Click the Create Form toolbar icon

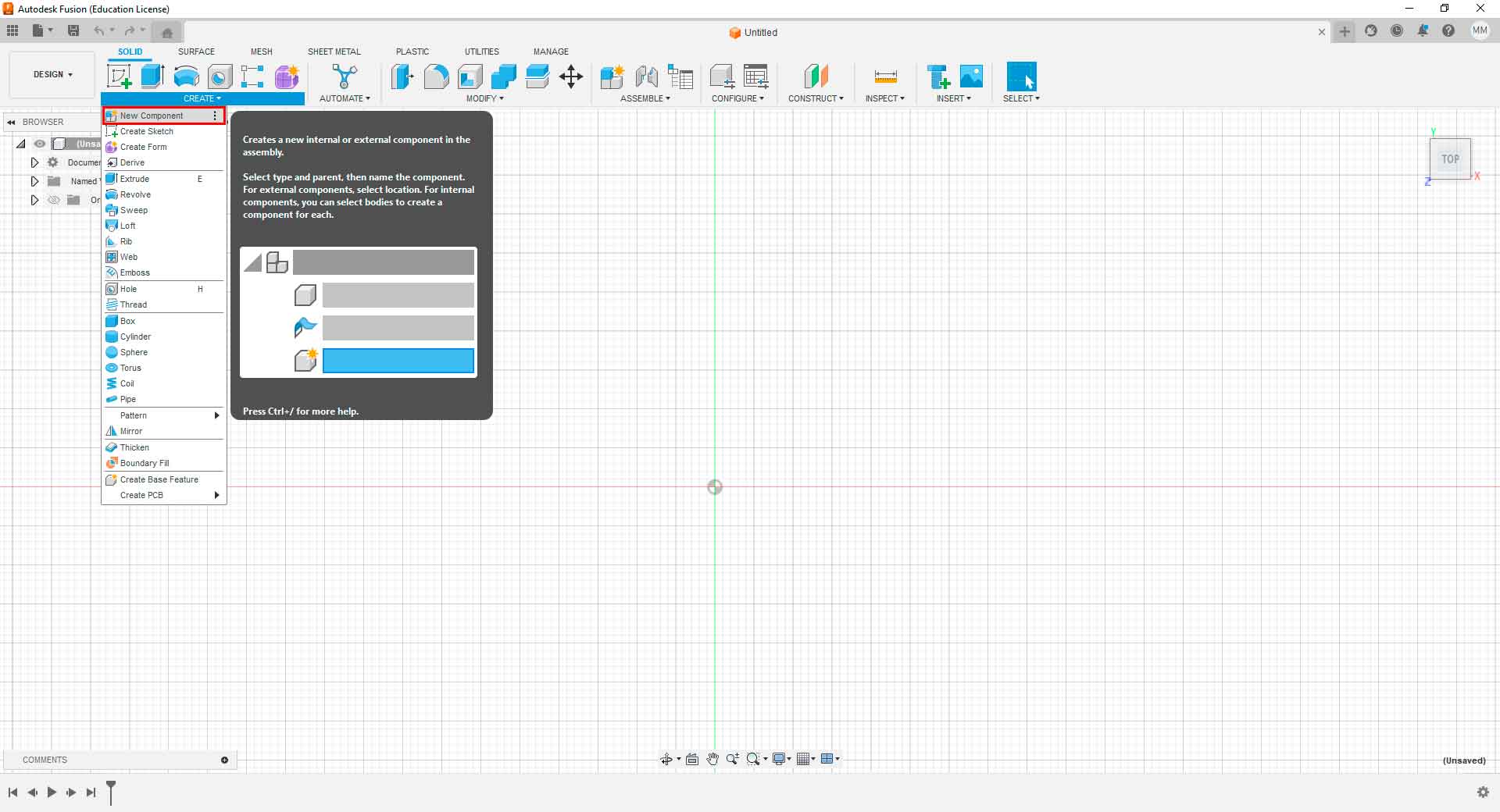(287, 77)
